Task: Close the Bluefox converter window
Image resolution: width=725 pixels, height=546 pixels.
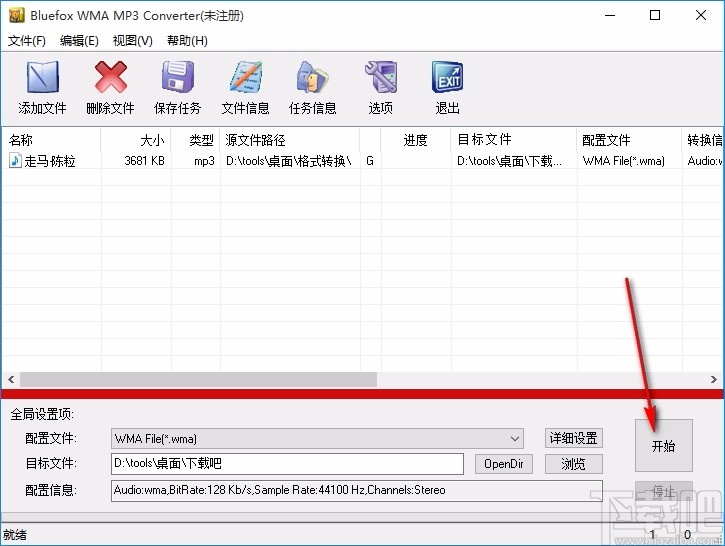Action: 700,15
